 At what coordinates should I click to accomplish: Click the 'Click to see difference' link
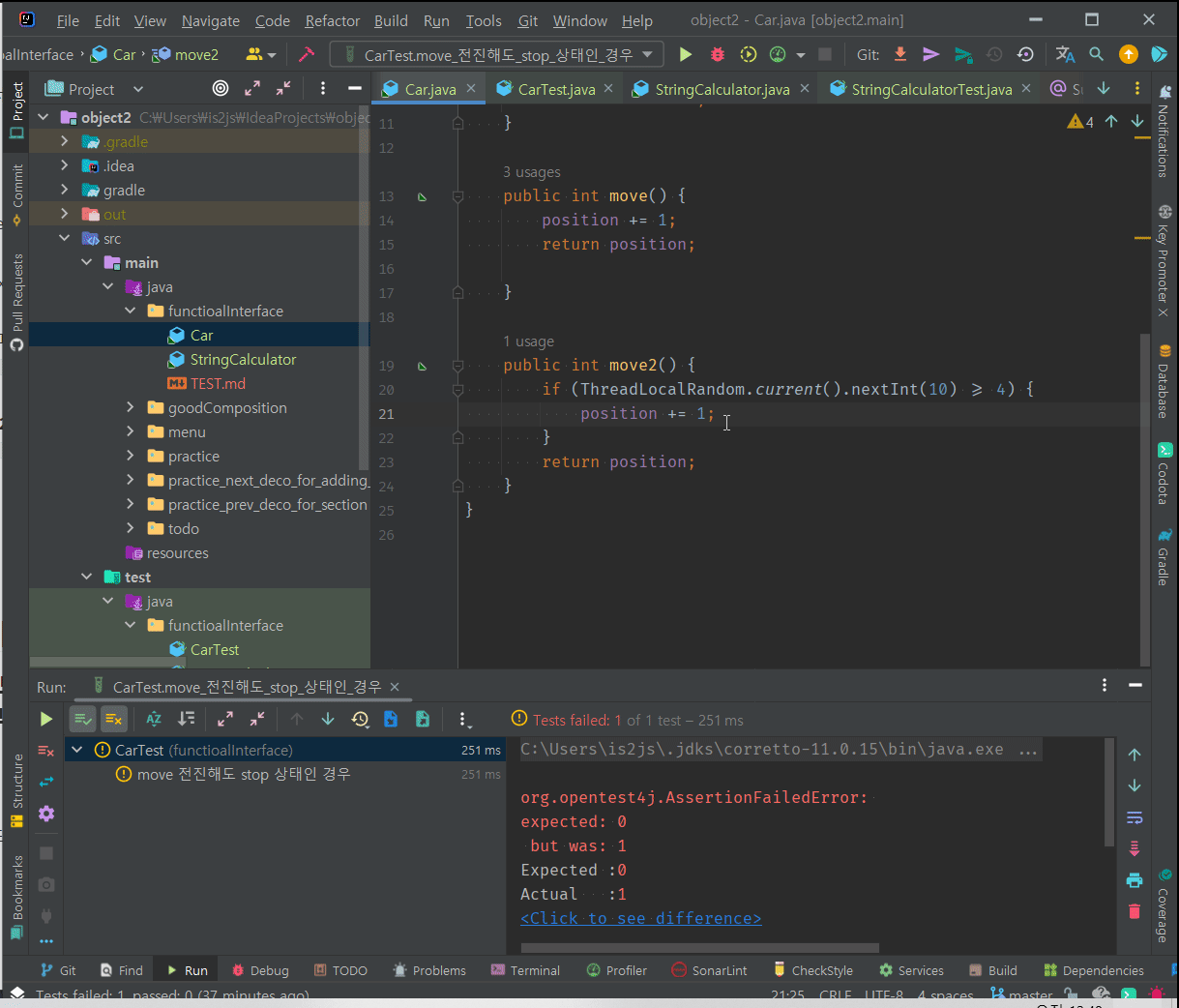click(640, 918)
